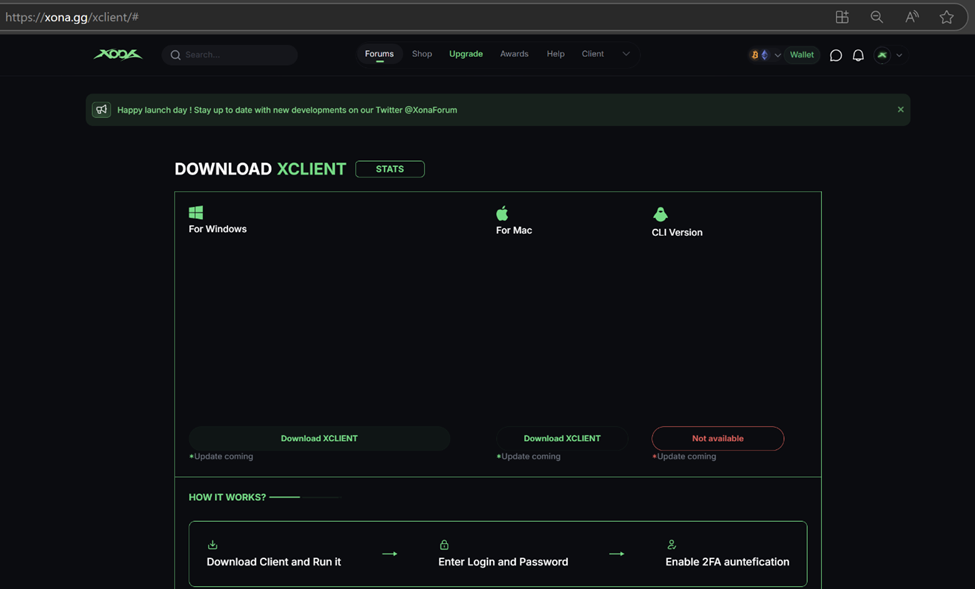
Task: Click the launch day announcement text
Action: pos(287,110)
